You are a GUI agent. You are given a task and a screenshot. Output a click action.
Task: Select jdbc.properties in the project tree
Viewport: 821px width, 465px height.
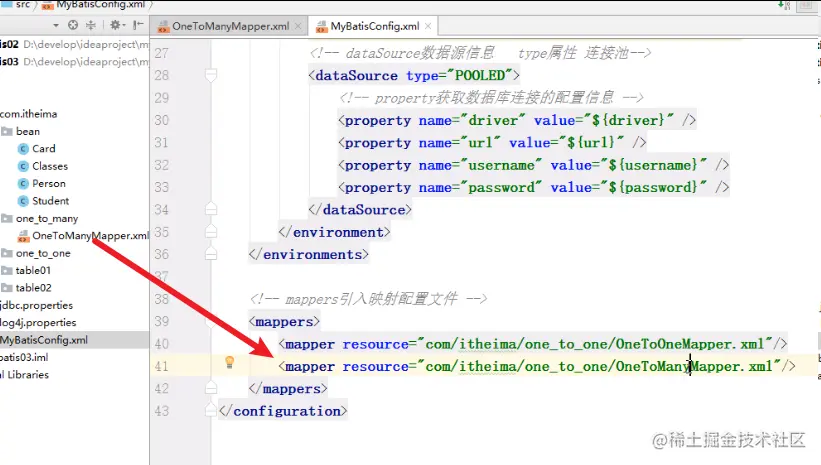pyautogui.click(x=36, y=305)
